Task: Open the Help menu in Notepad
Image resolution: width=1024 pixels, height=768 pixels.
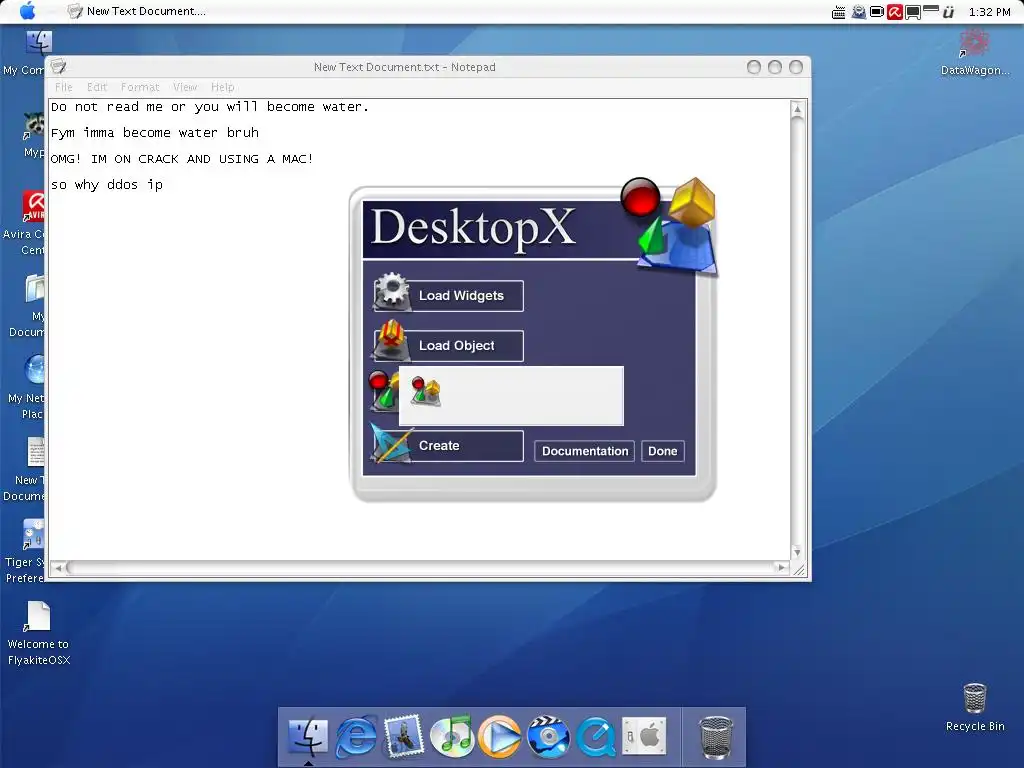Action: click(222, 87)
